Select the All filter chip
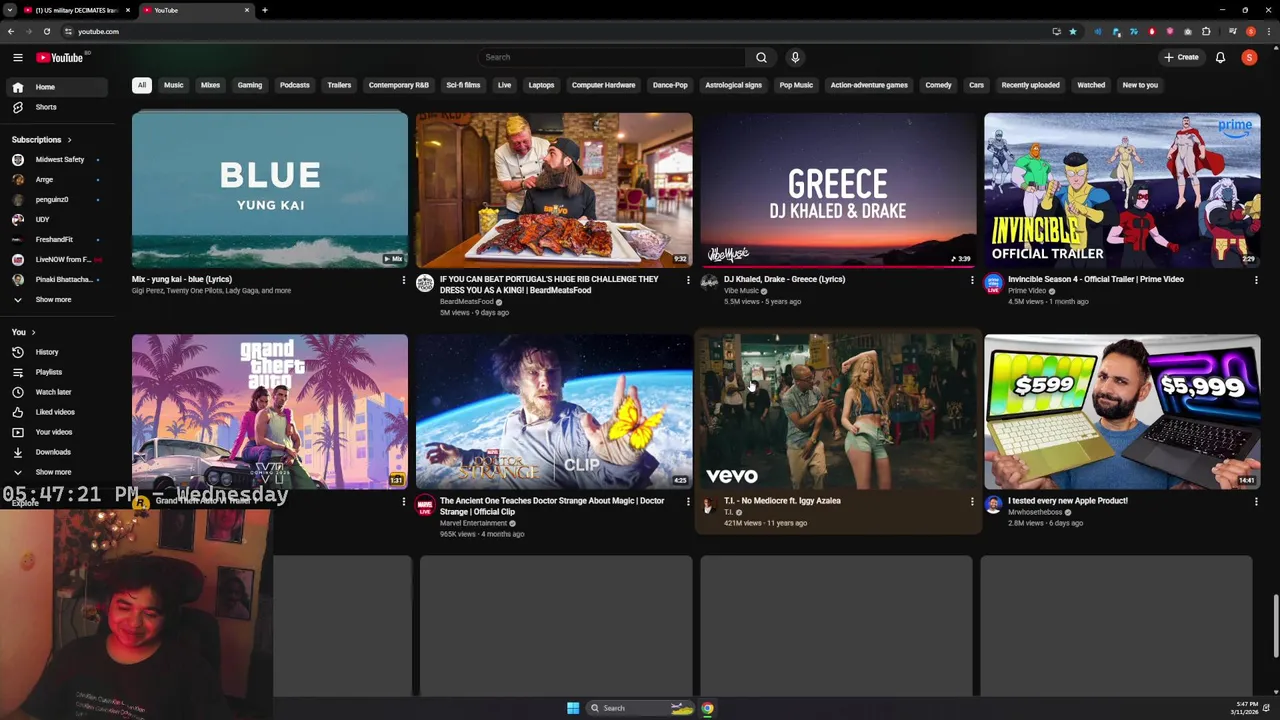The height and width of the screenshot is (720, 1280). click(142, 85)
